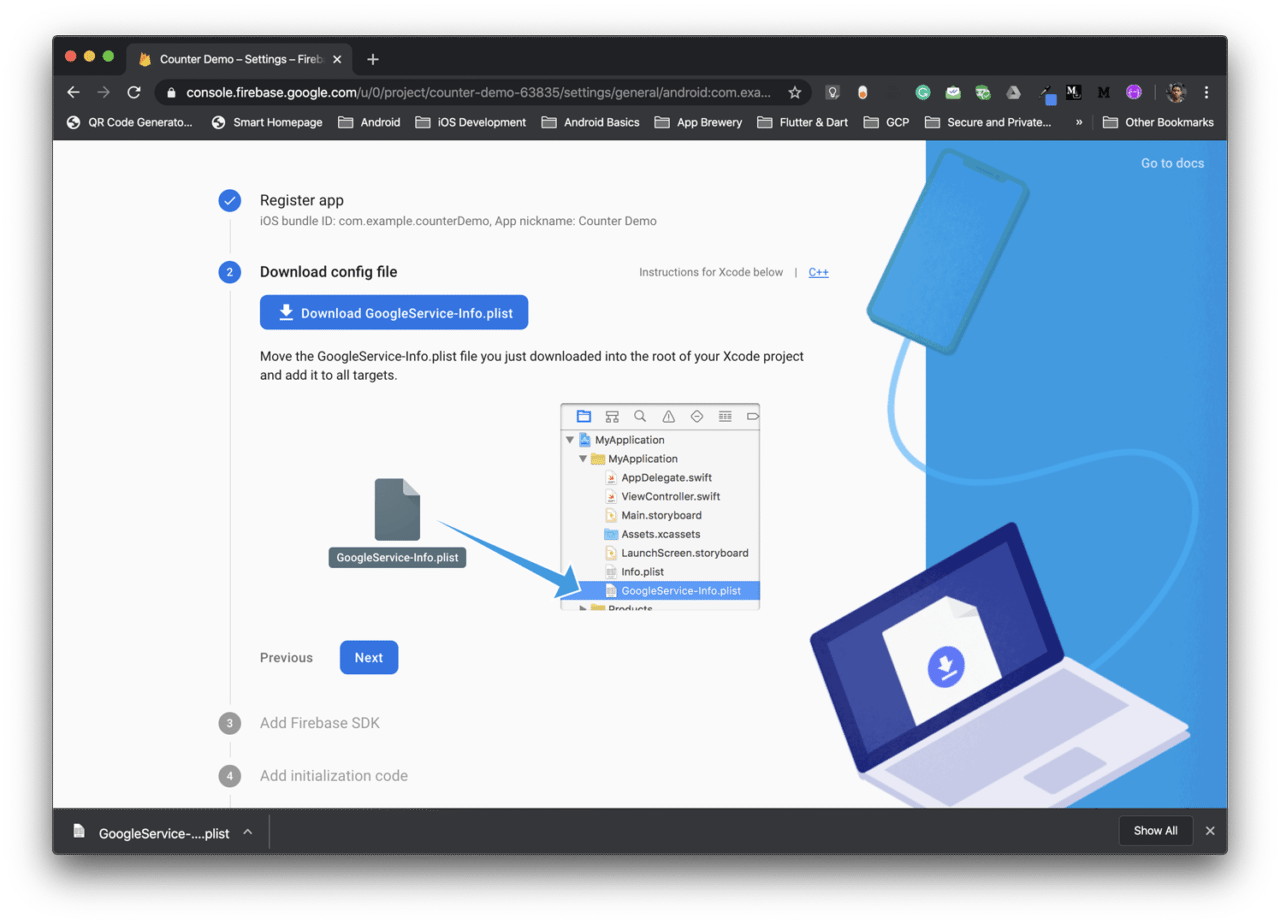Click the Register app step checkmark
1280x924 pixels.
tap(230, 200)
